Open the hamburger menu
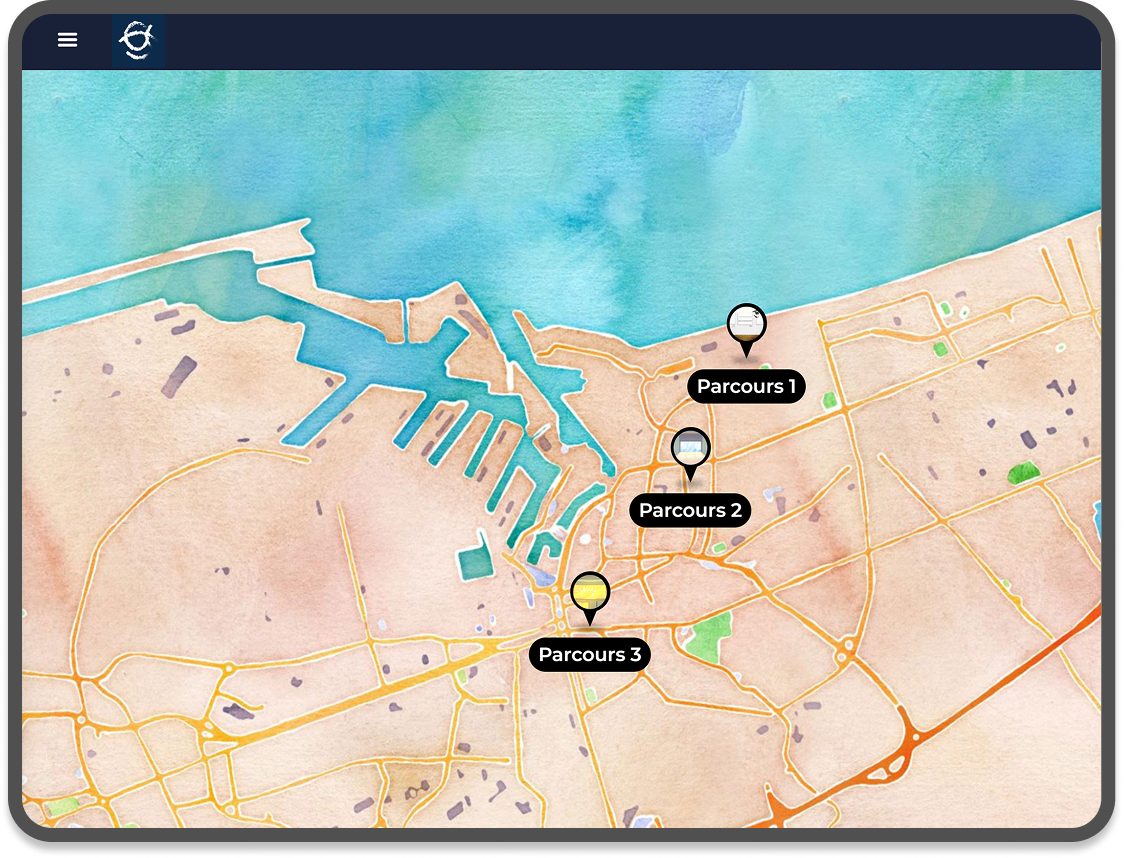1124x858 pixels. click(x=67, y=40)
